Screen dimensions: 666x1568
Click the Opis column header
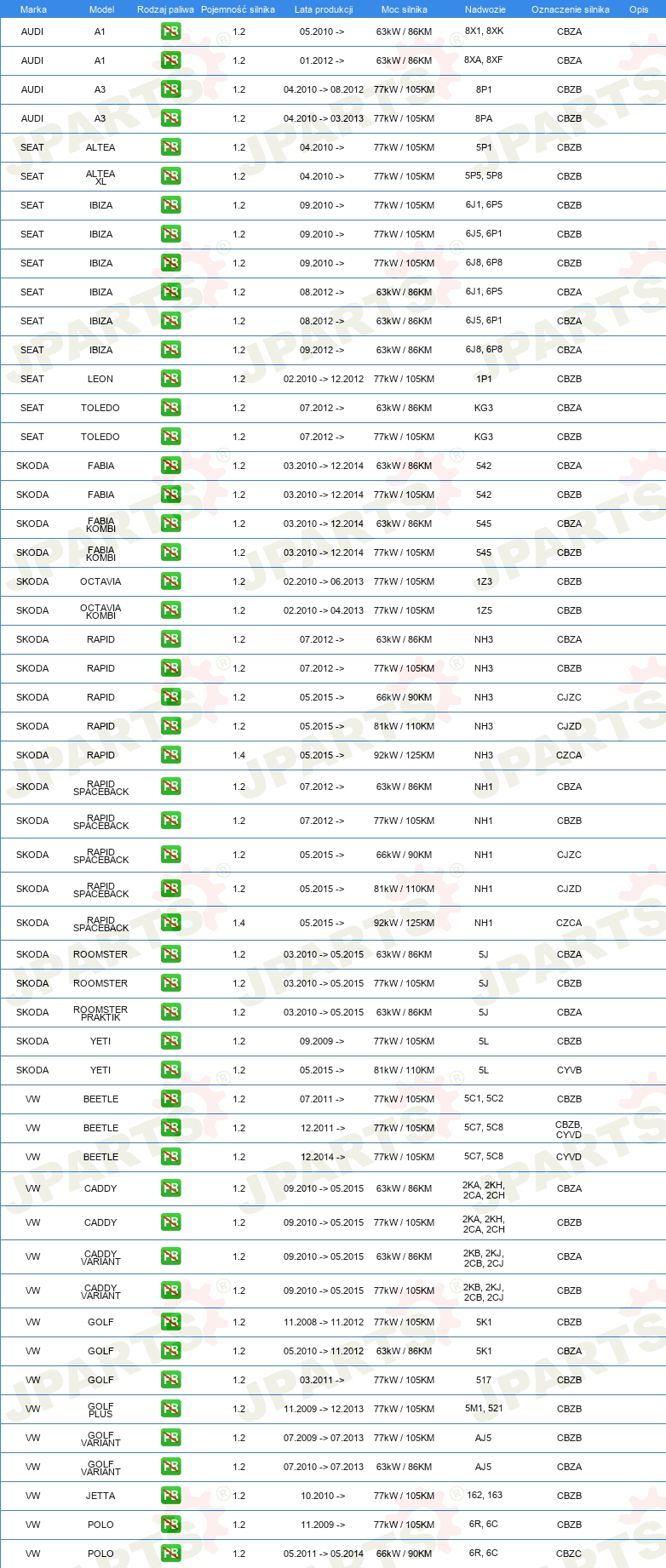tap(639, 9)
